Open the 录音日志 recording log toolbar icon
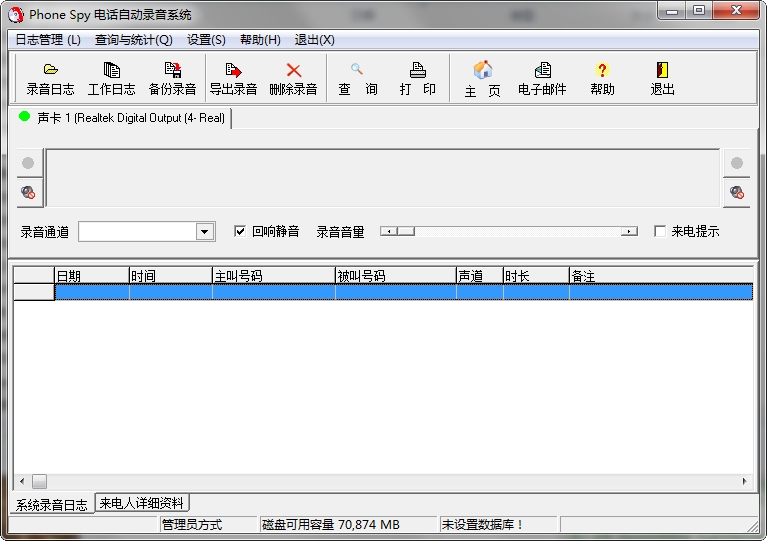Viewport: 767px width, 541px height. click(x=50, y=78)
